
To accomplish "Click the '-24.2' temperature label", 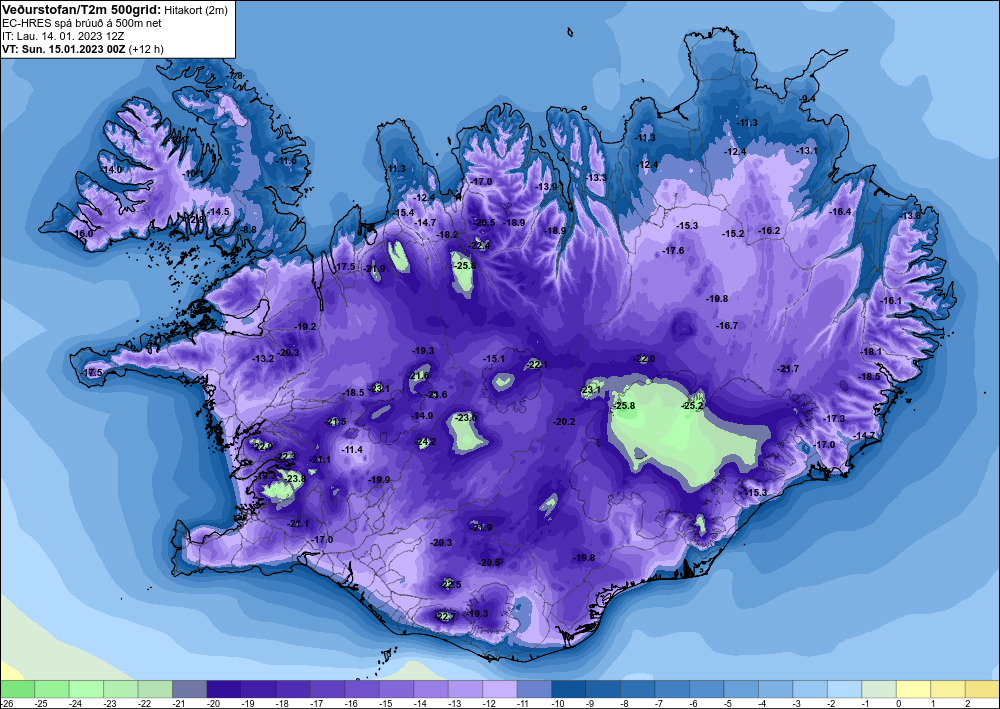I will pos(425,442).
